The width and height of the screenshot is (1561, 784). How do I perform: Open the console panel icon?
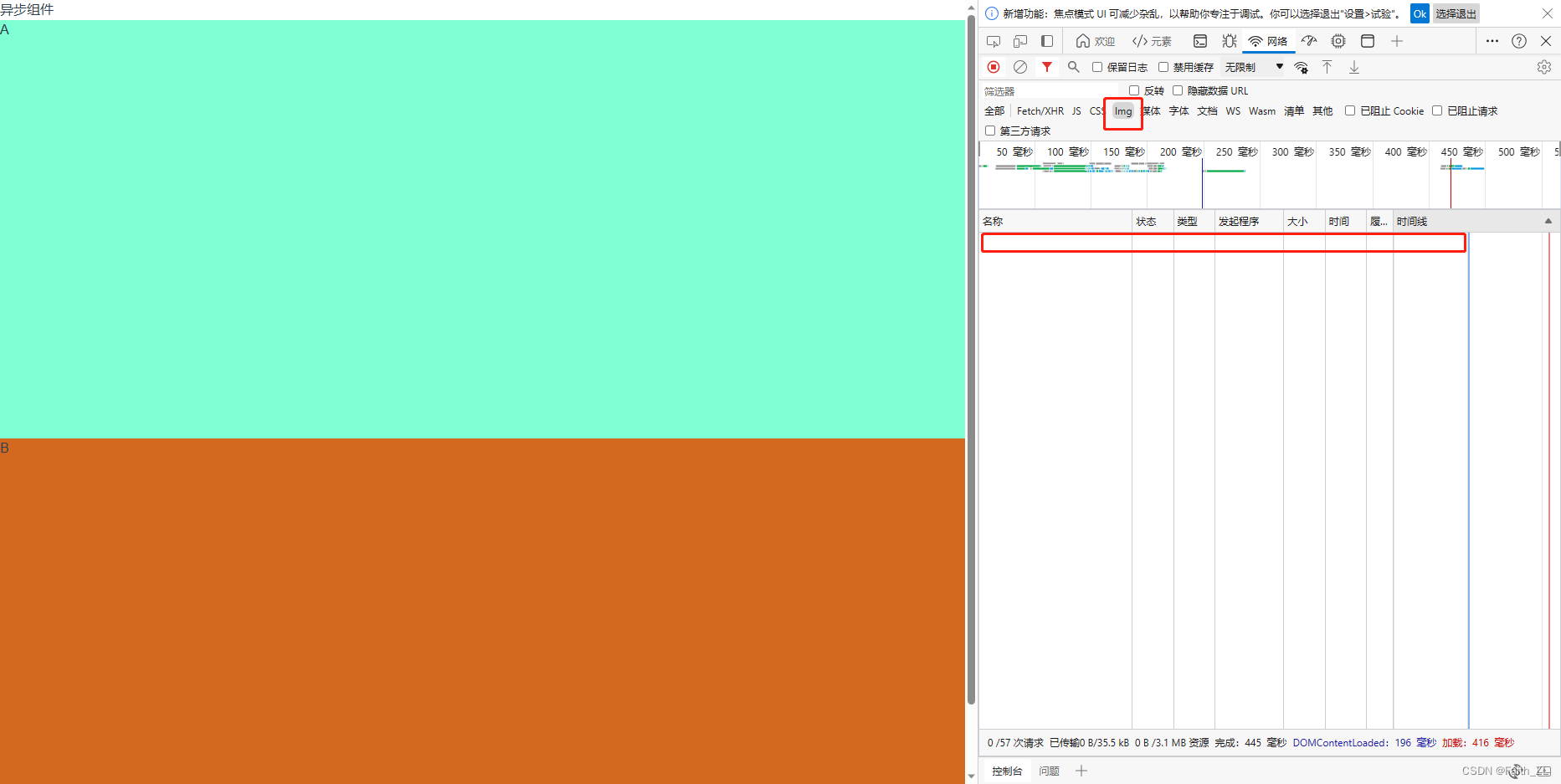1200,41
